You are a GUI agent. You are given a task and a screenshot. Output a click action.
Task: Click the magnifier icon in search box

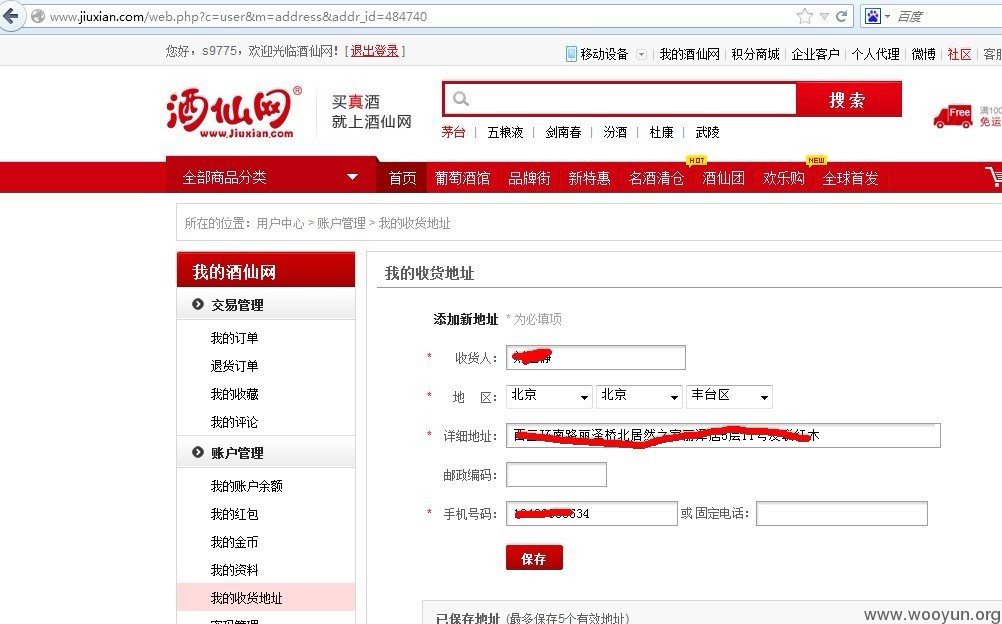(461, 98)
